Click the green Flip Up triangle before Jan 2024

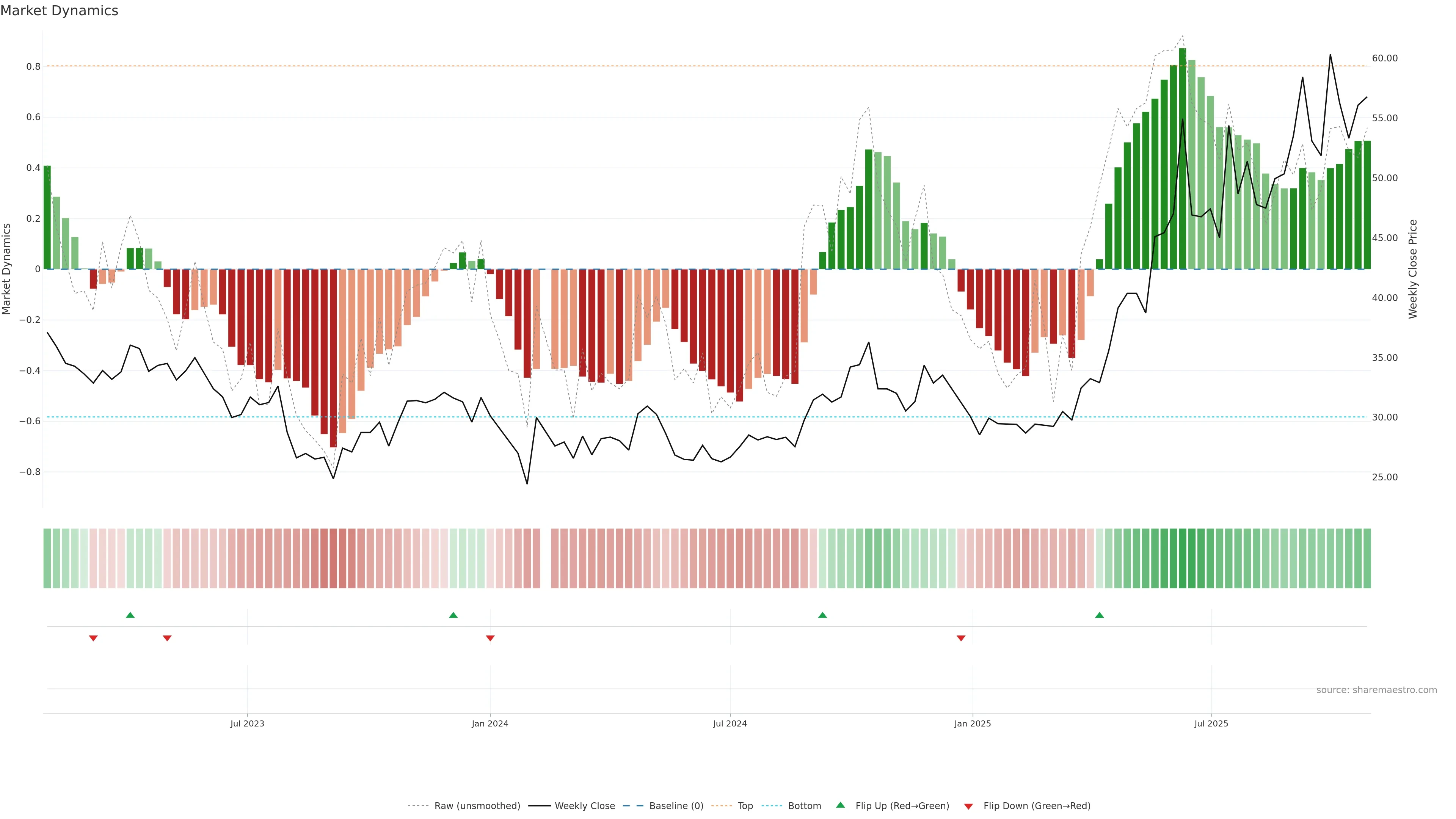coord(453,615)
